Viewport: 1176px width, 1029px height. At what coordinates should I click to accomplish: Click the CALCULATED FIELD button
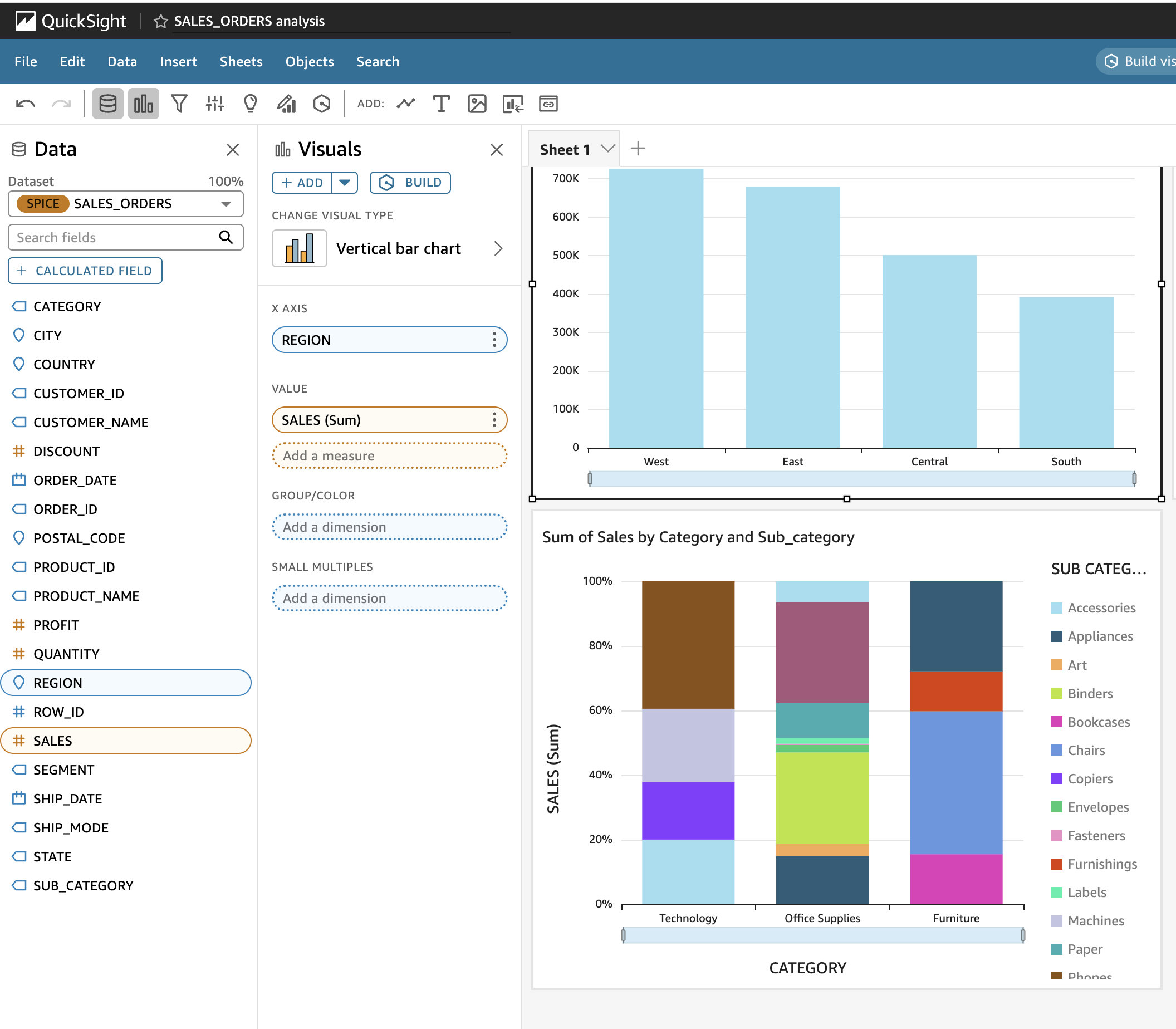[x=85, y=271]
